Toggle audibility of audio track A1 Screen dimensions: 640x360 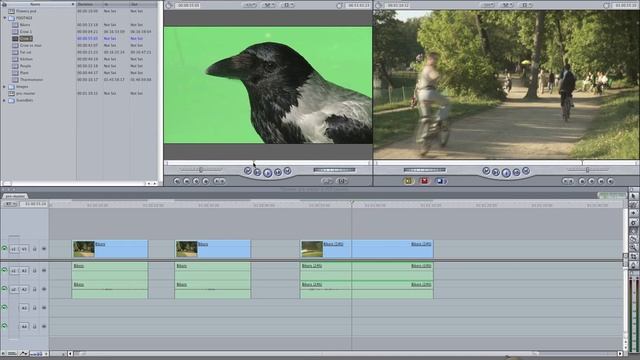[x=4, y=270]
